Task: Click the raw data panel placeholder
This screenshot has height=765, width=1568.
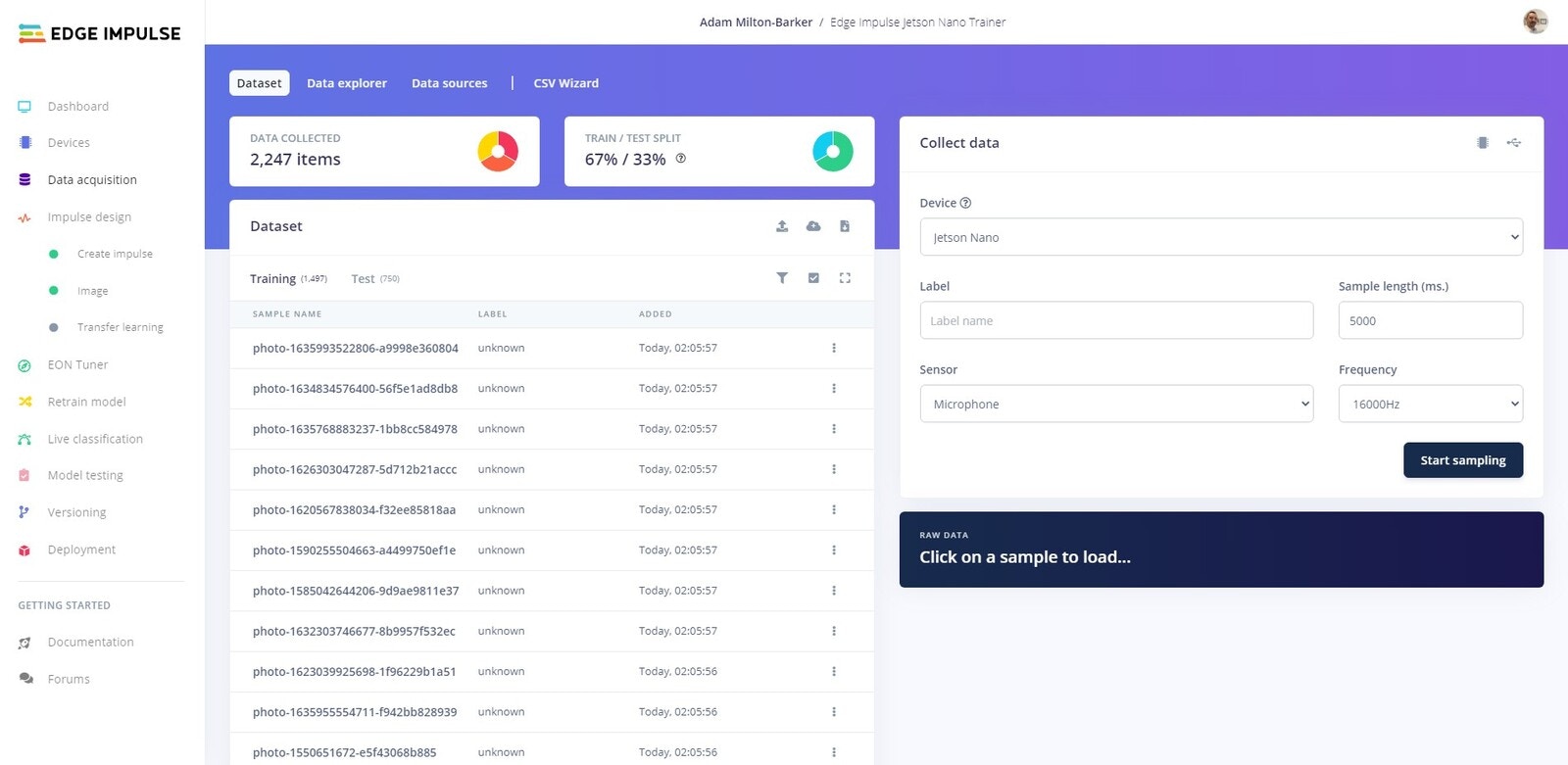Action: [x=1221, y=550]
